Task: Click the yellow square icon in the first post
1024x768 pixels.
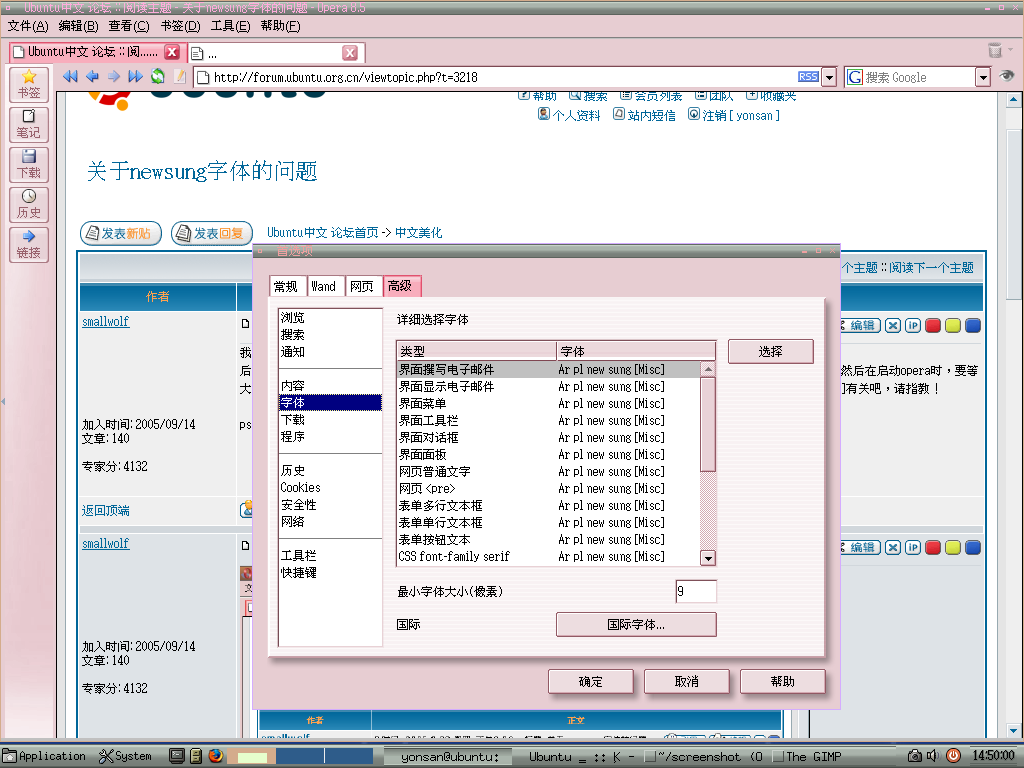Action: click(x=953, y=325)
